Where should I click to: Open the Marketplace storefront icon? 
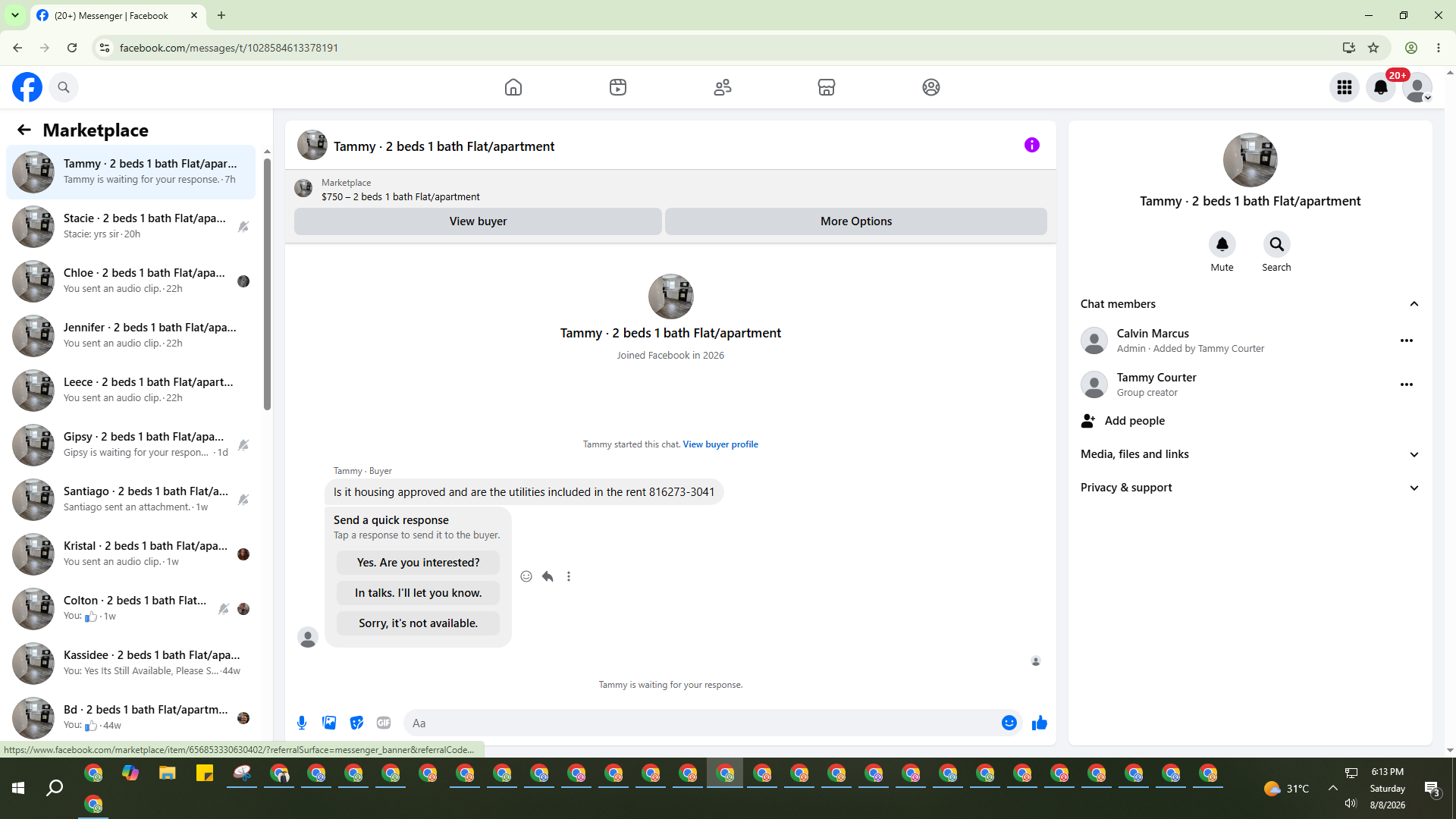tap(827, 87)
